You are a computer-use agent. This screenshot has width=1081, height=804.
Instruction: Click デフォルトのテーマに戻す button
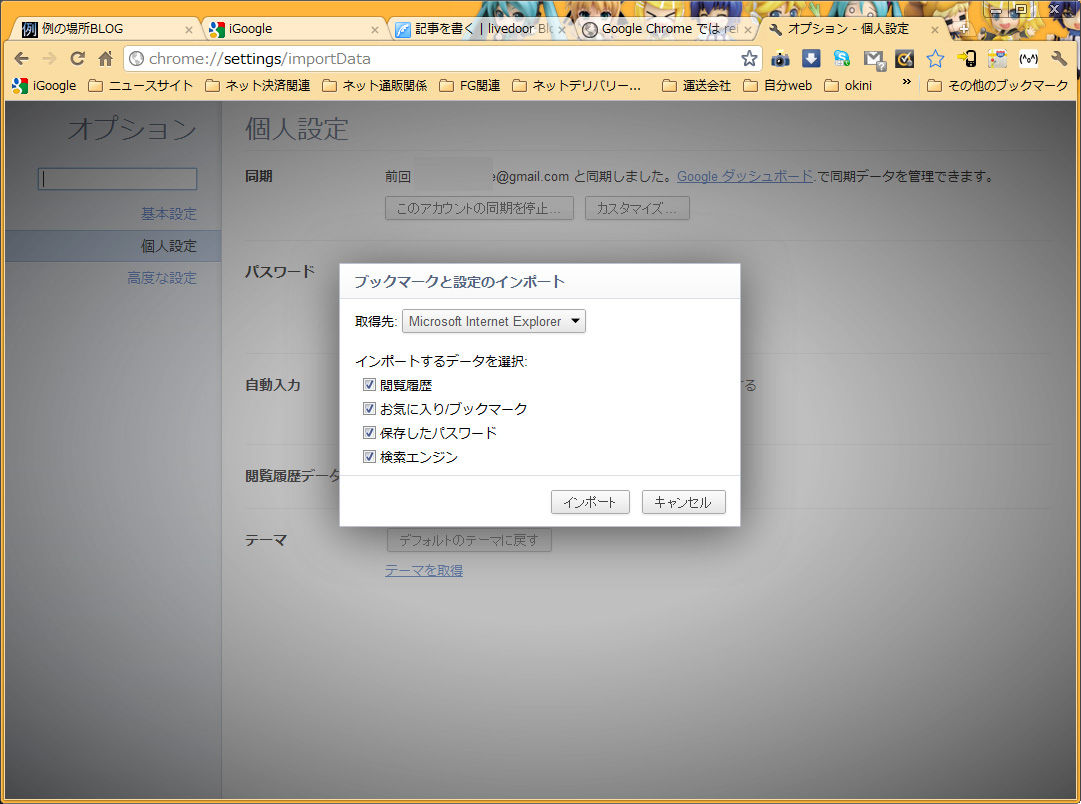469,541
